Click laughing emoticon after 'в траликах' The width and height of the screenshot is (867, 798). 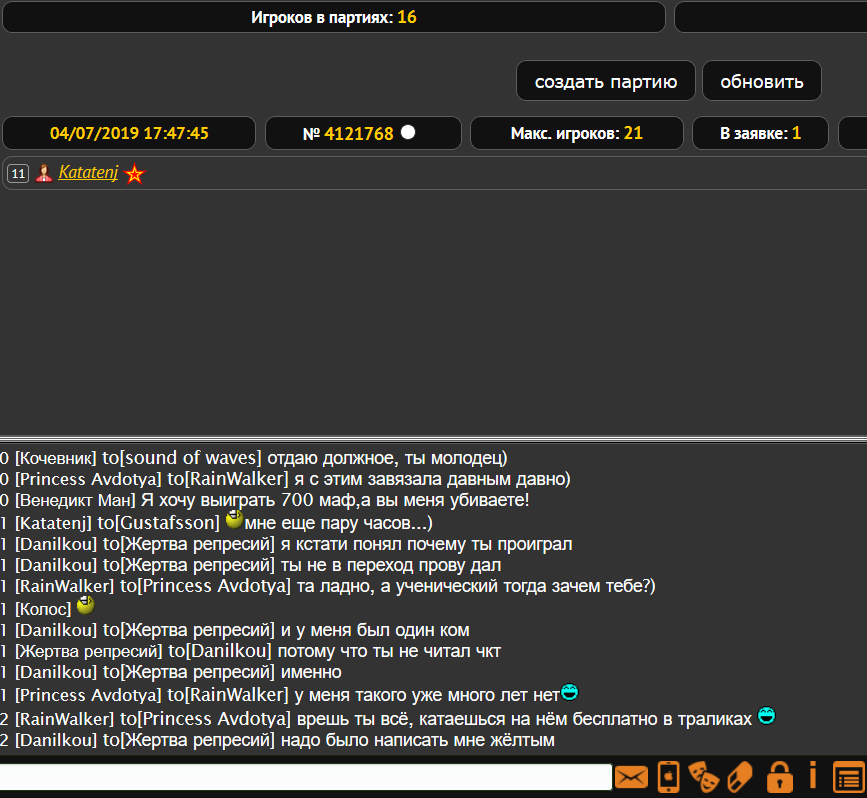pos(766,716)
